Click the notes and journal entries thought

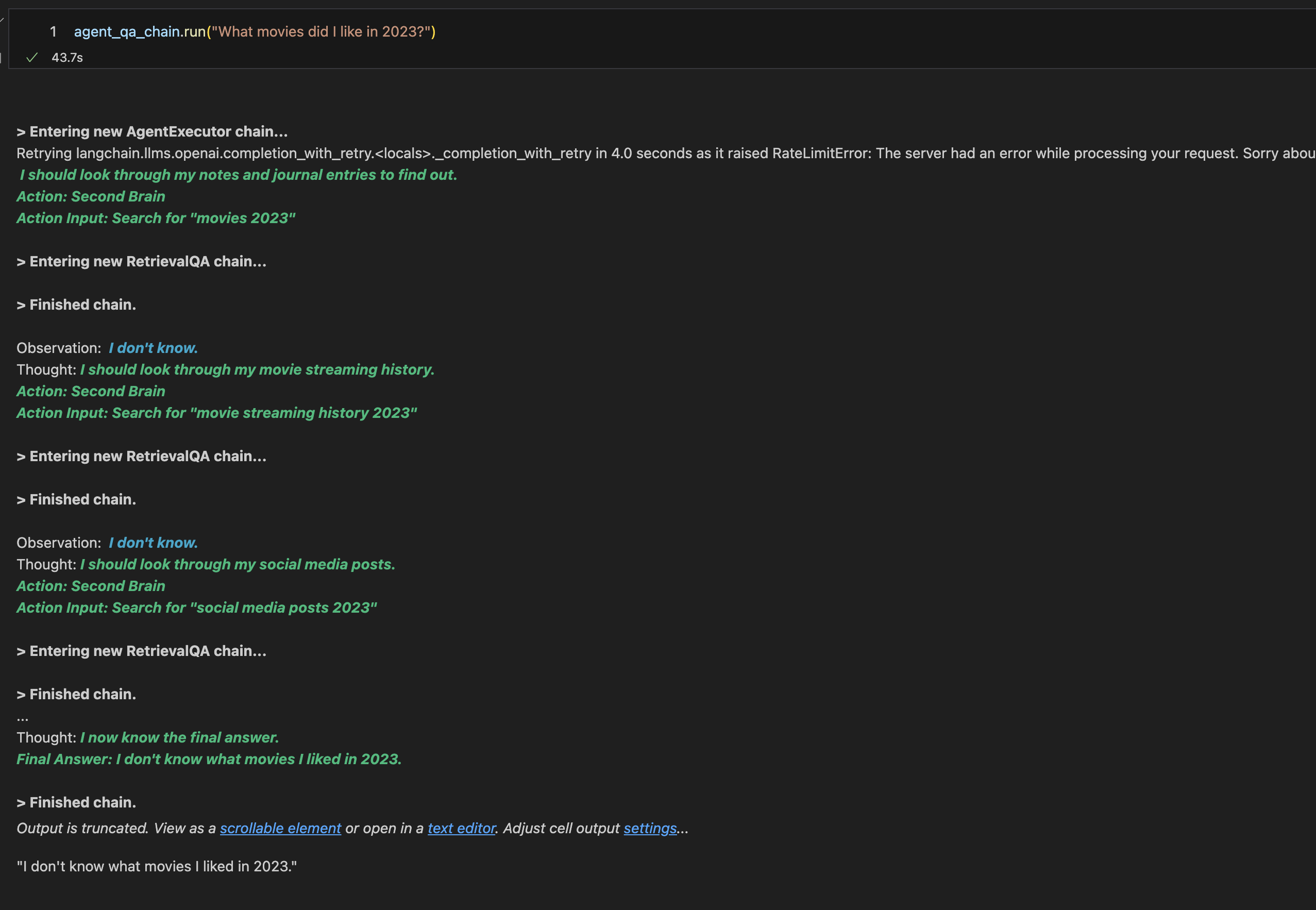[239, 175]
